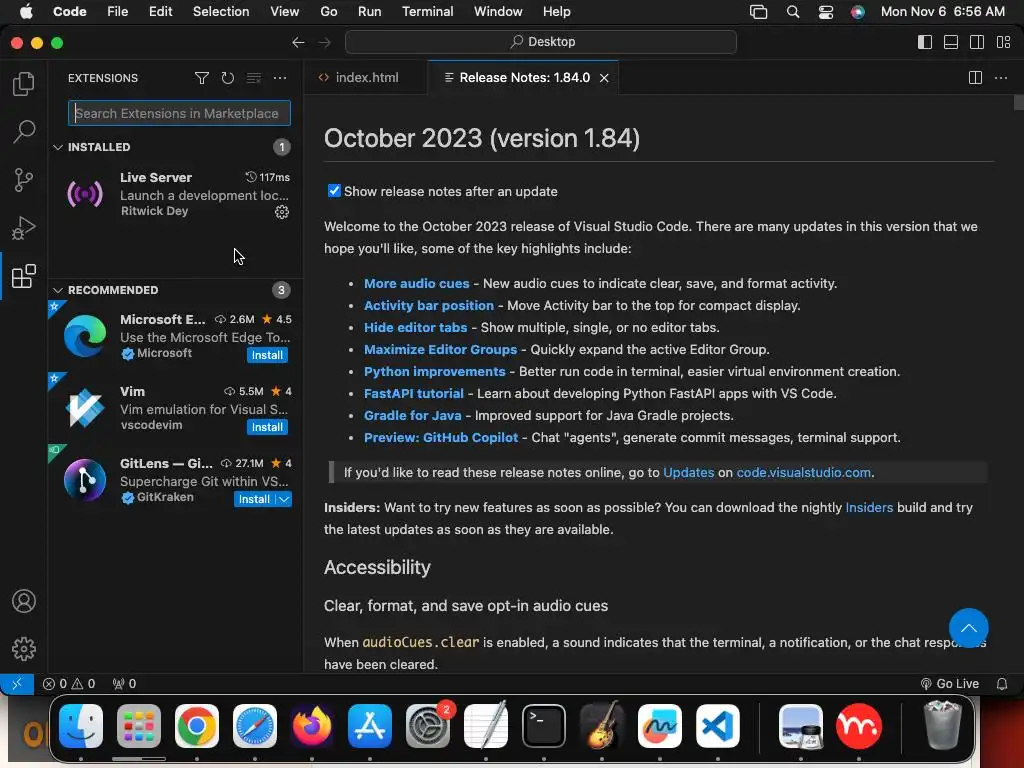This screenshot has width=1024, height=768.
Task: Open GitLens Install dropdown arrow
Action: coord(284,499)
